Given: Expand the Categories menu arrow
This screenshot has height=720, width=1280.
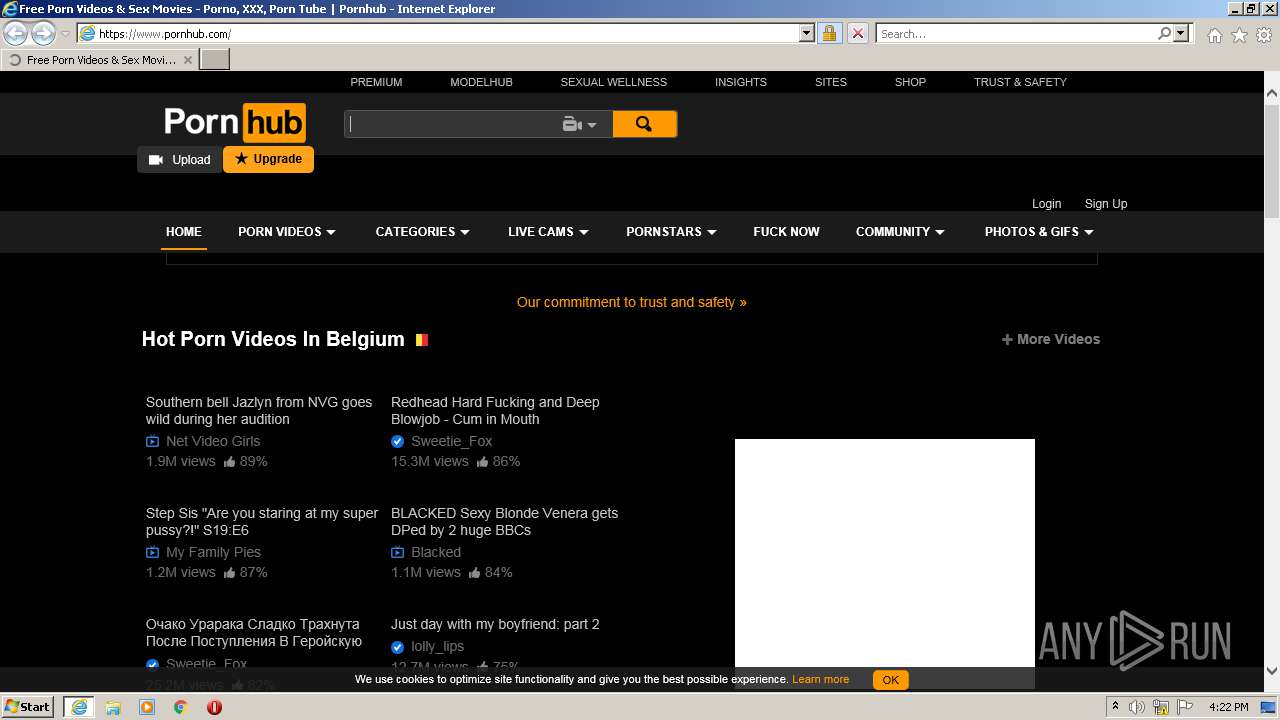Looking at the screenshot, I should tap(465, 232).
